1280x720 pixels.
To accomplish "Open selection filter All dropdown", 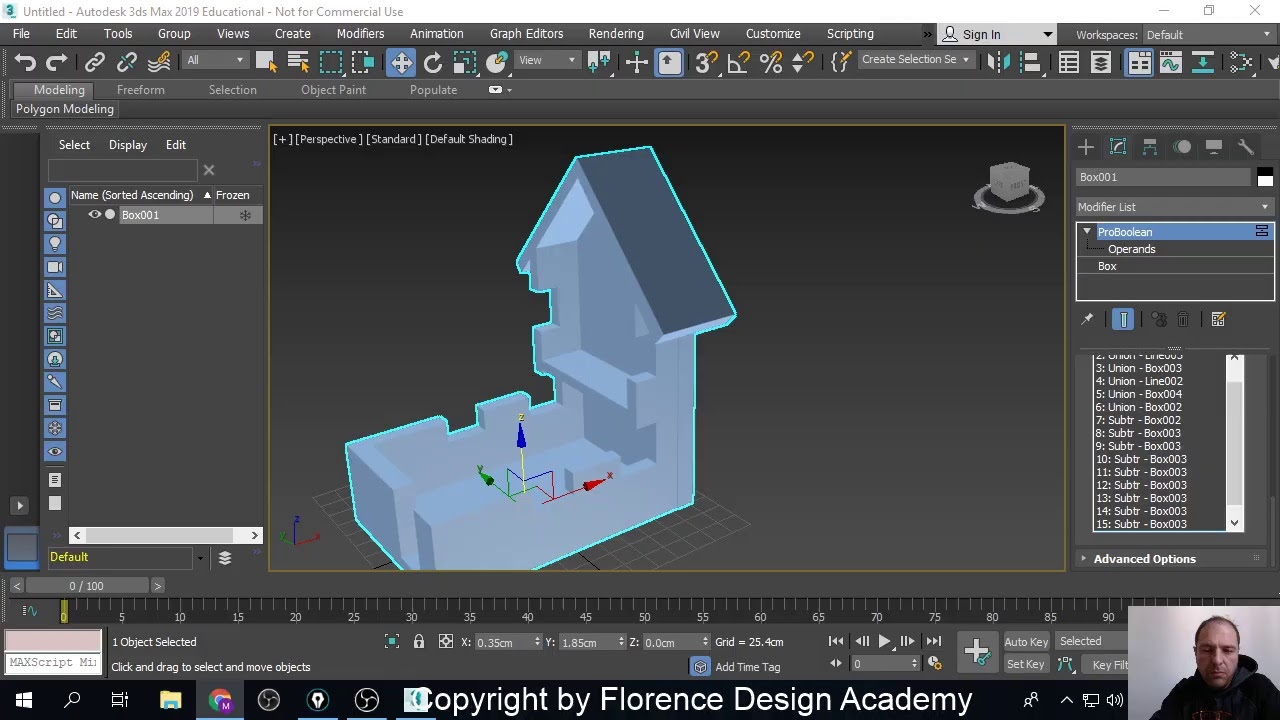I will pyautogui.click(x=215, y=61).
